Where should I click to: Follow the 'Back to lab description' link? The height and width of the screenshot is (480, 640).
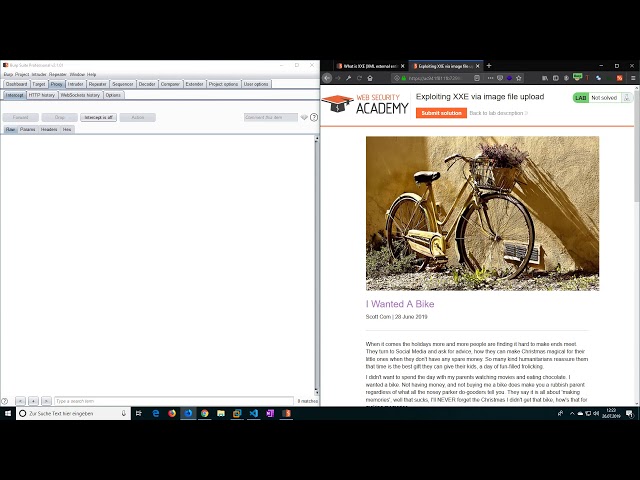[x=498, y=113]
